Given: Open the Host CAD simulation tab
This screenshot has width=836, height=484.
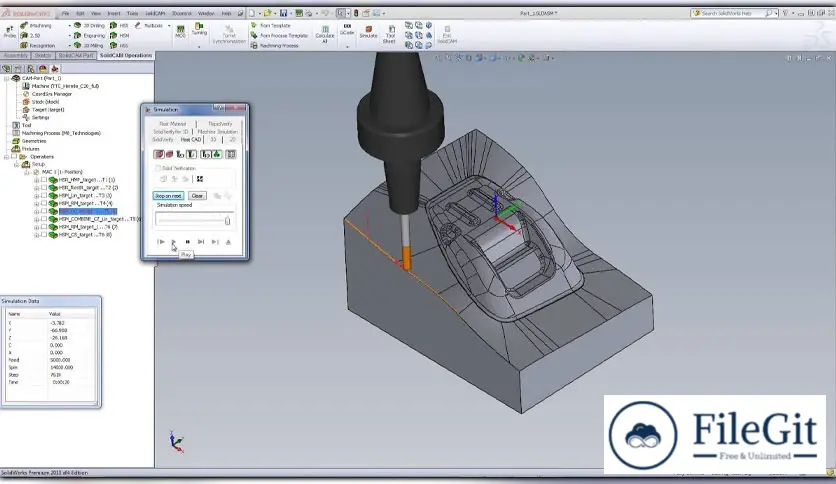Looking at the screenshot, I should click(x=192, y=139).
